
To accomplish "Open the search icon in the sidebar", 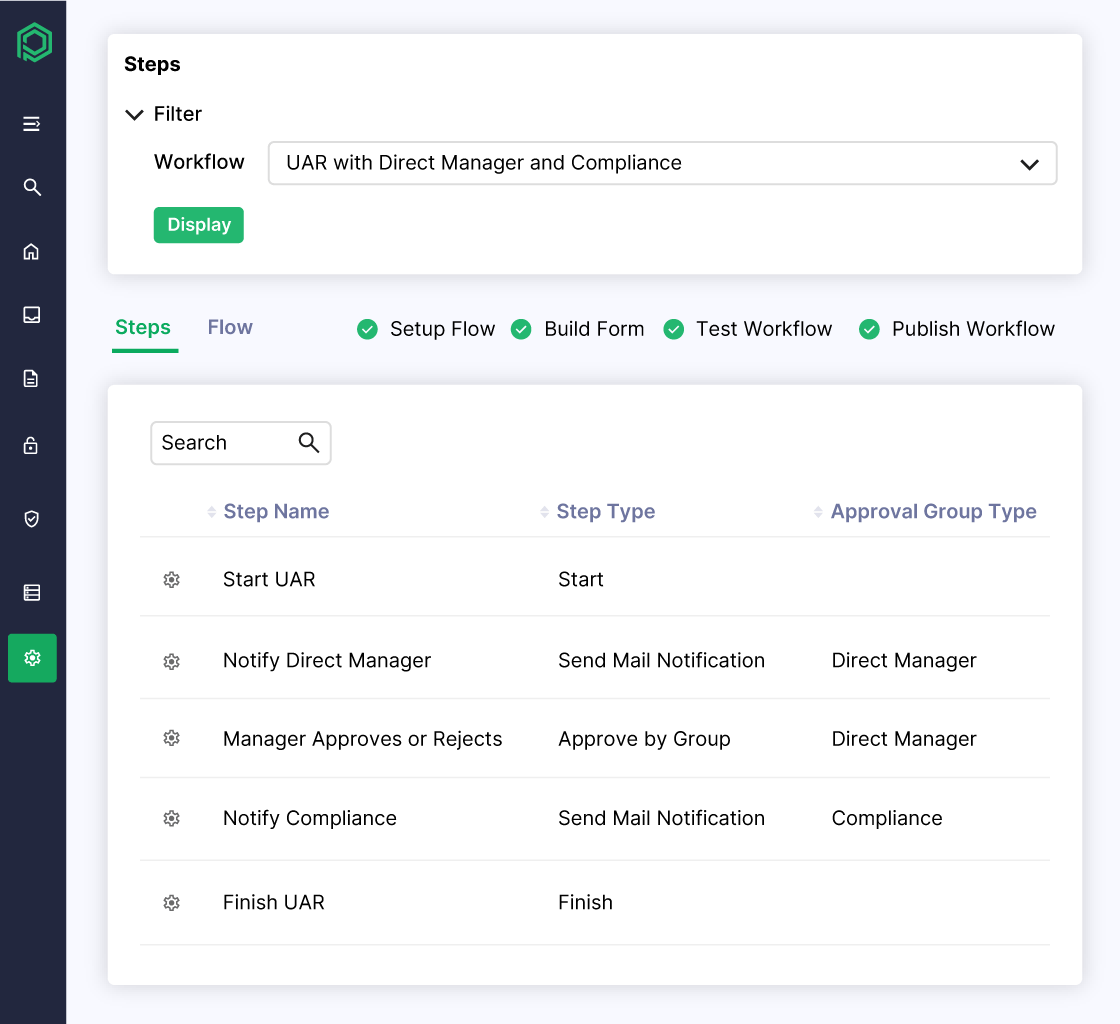I will 31,187.
